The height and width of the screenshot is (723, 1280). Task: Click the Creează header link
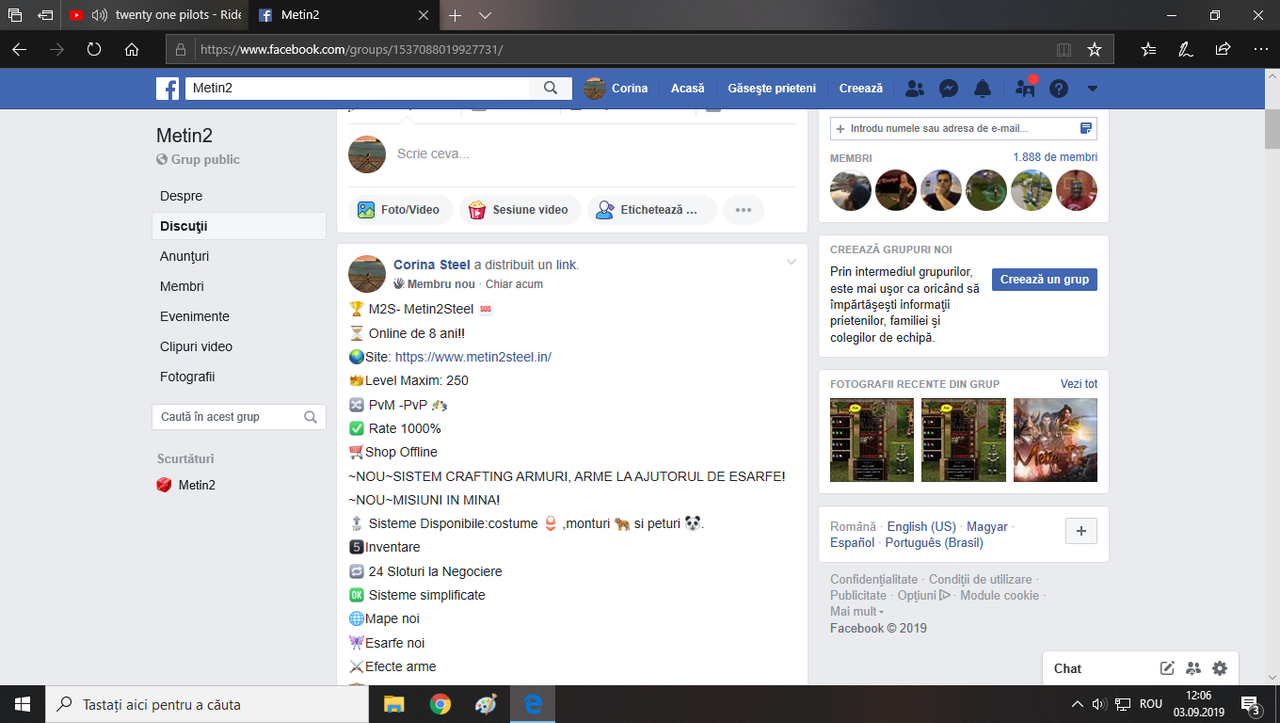tap(861, 88)
